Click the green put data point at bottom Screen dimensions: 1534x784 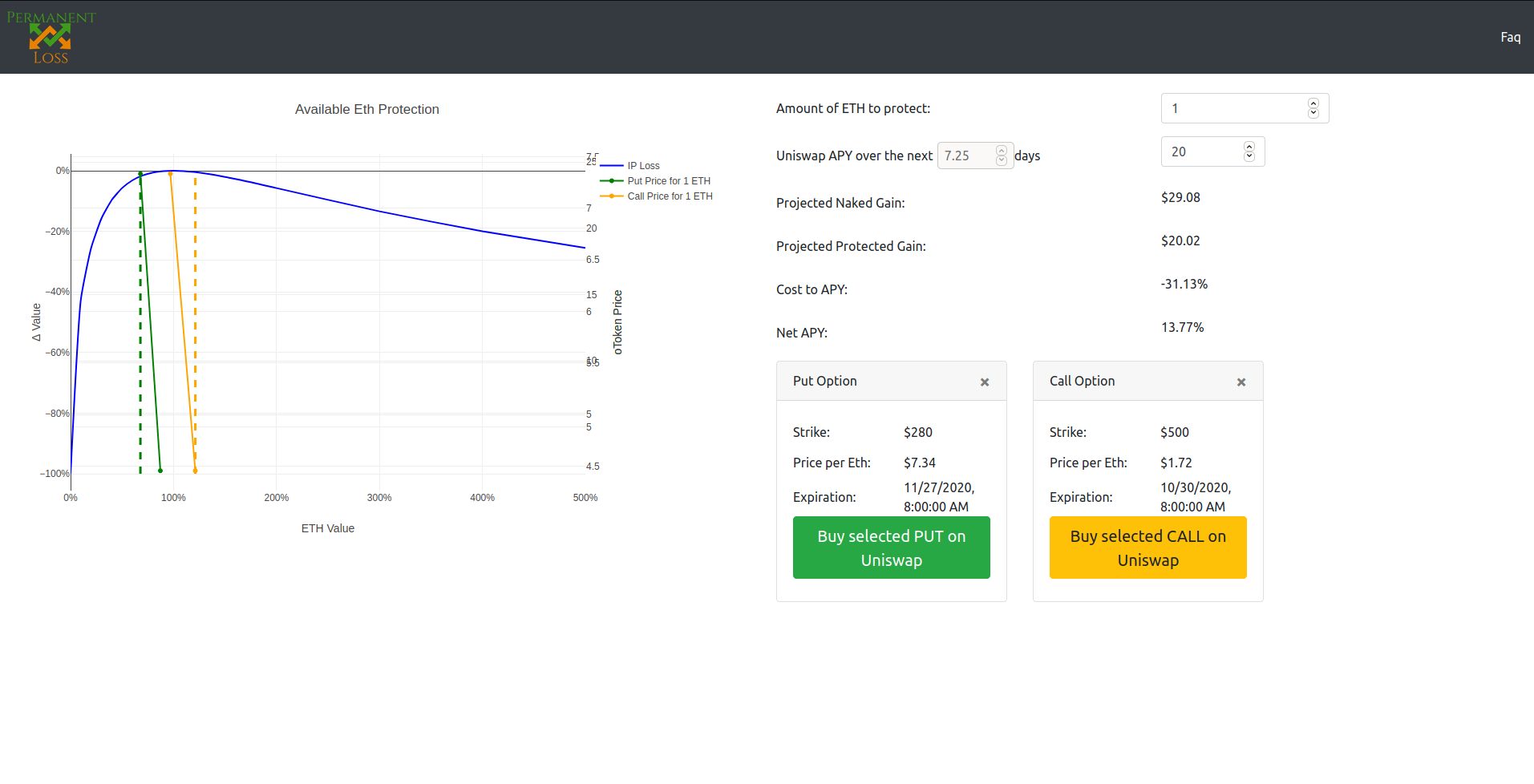(x=160, y=471)
